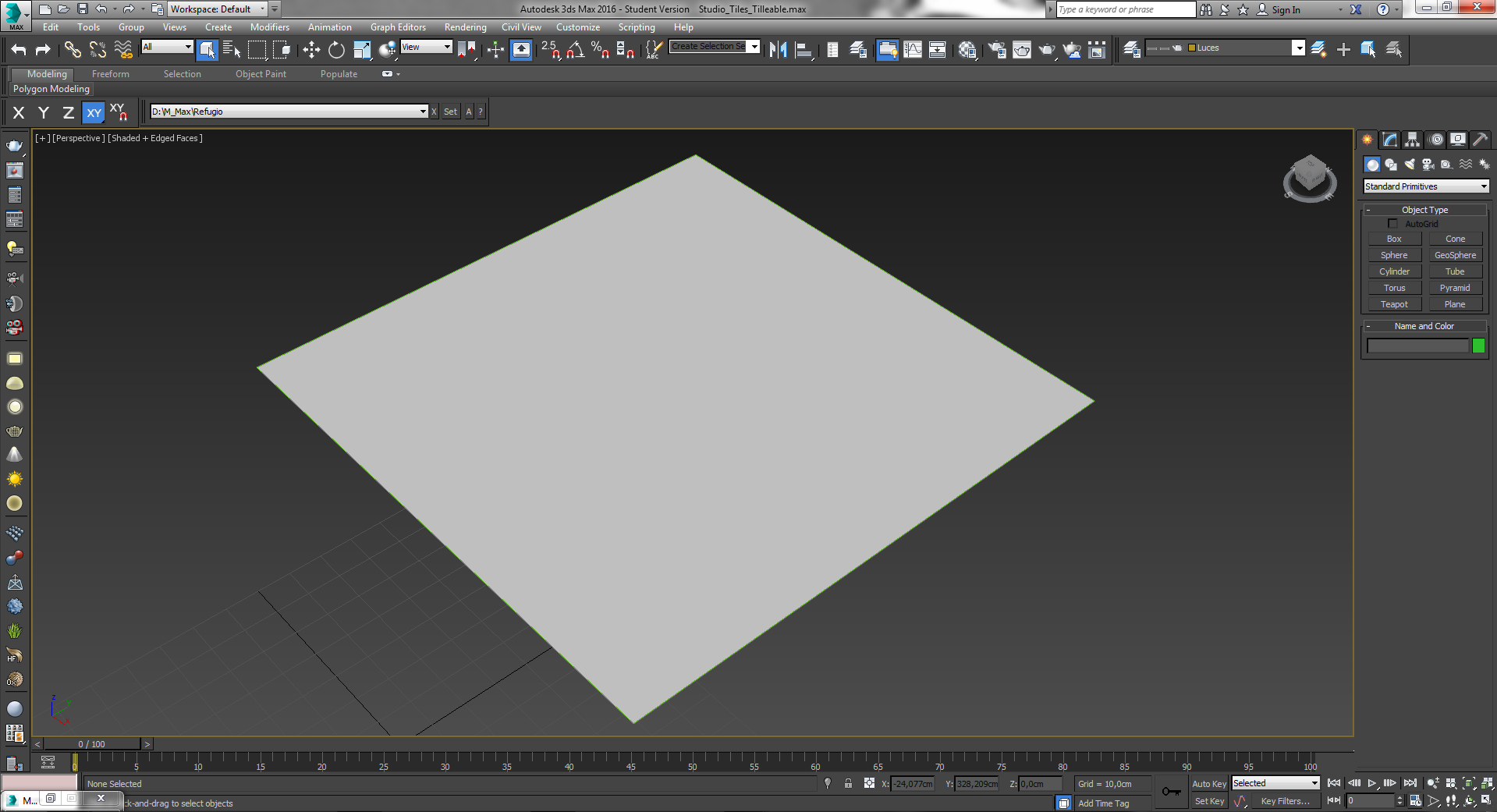
Task: Open the Mirror tool
Action: tap(778, 50)
